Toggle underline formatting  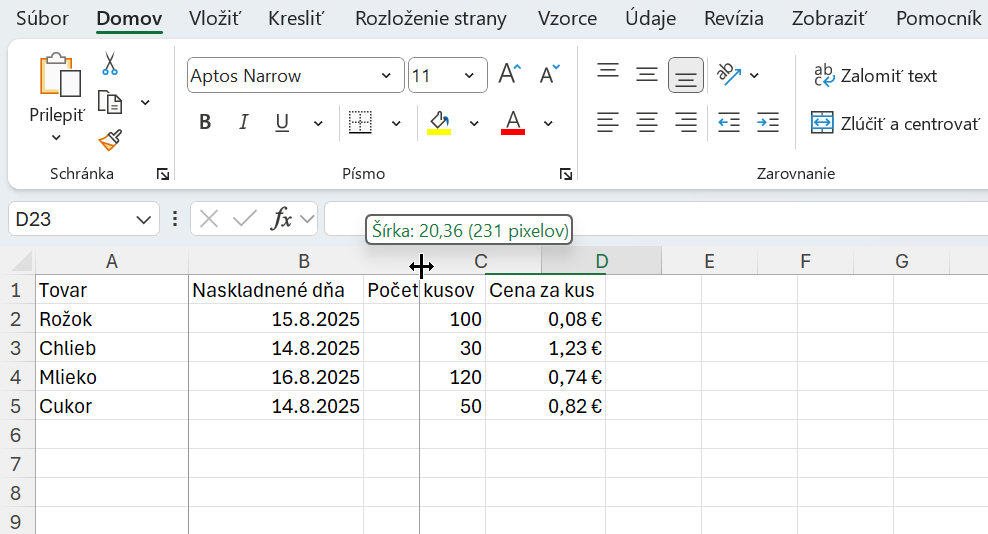point(282,122)
